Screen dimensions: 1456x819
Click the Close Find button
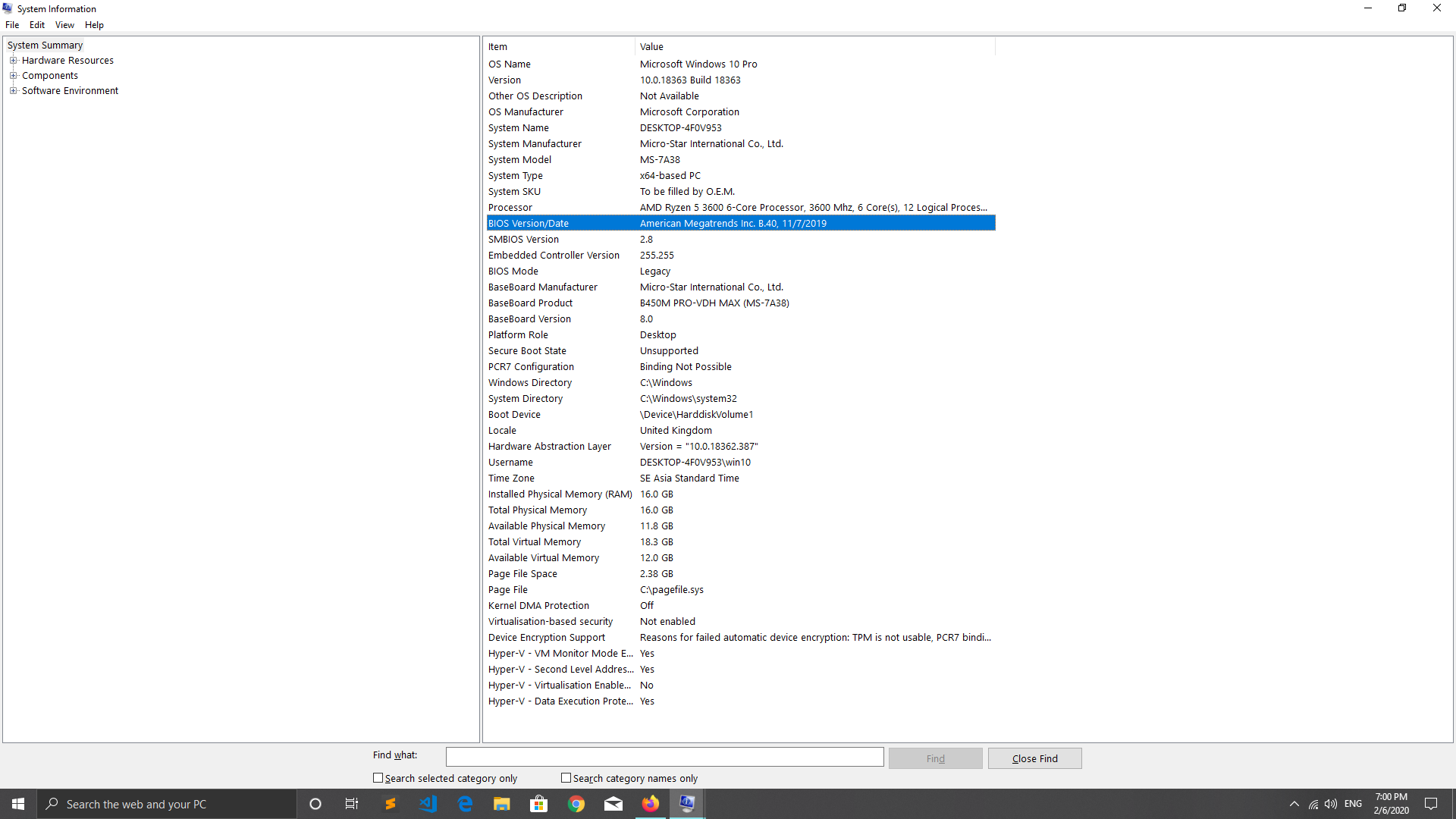coord(1034,758)
